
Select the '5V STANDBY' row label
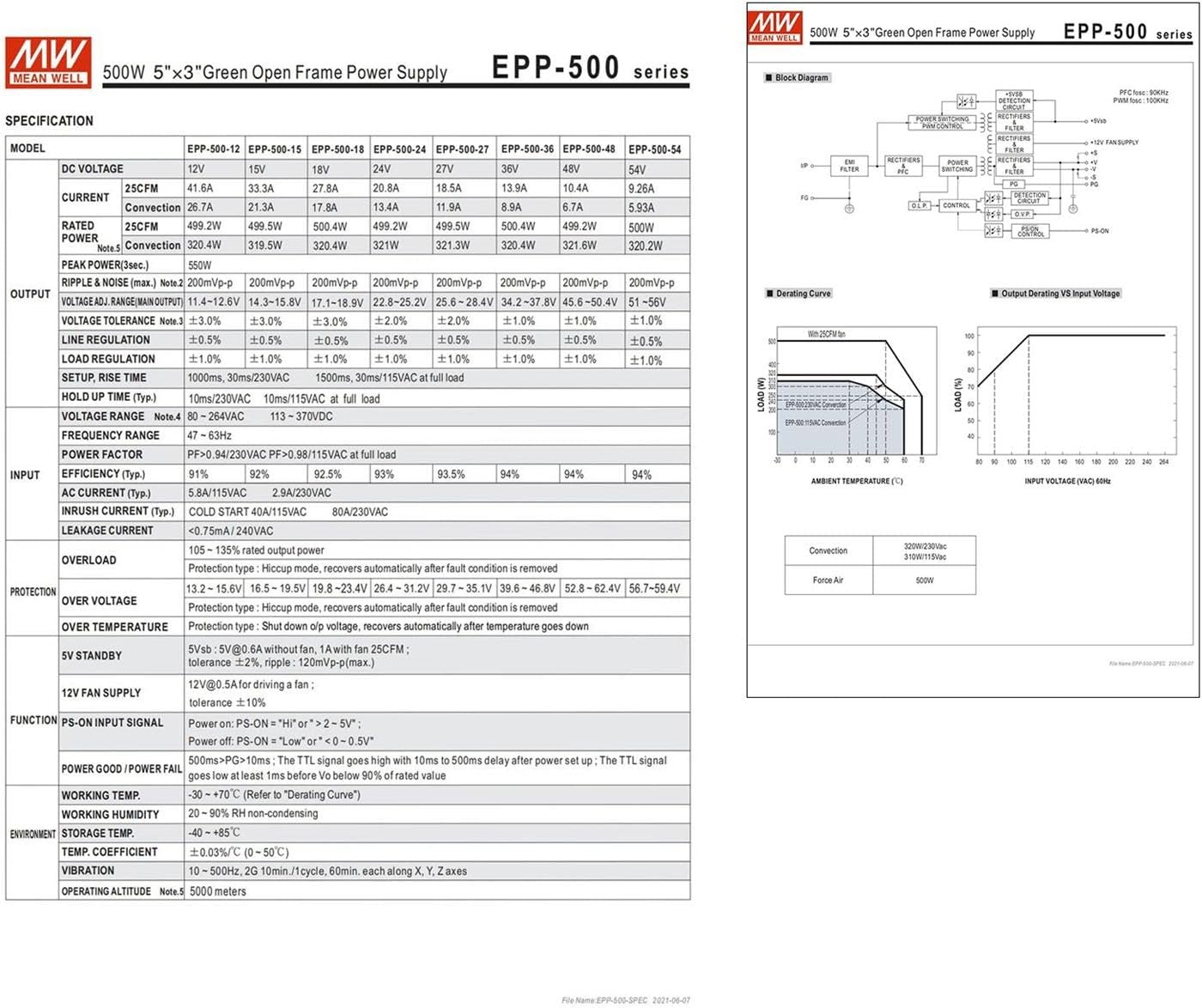coord(91,656)
